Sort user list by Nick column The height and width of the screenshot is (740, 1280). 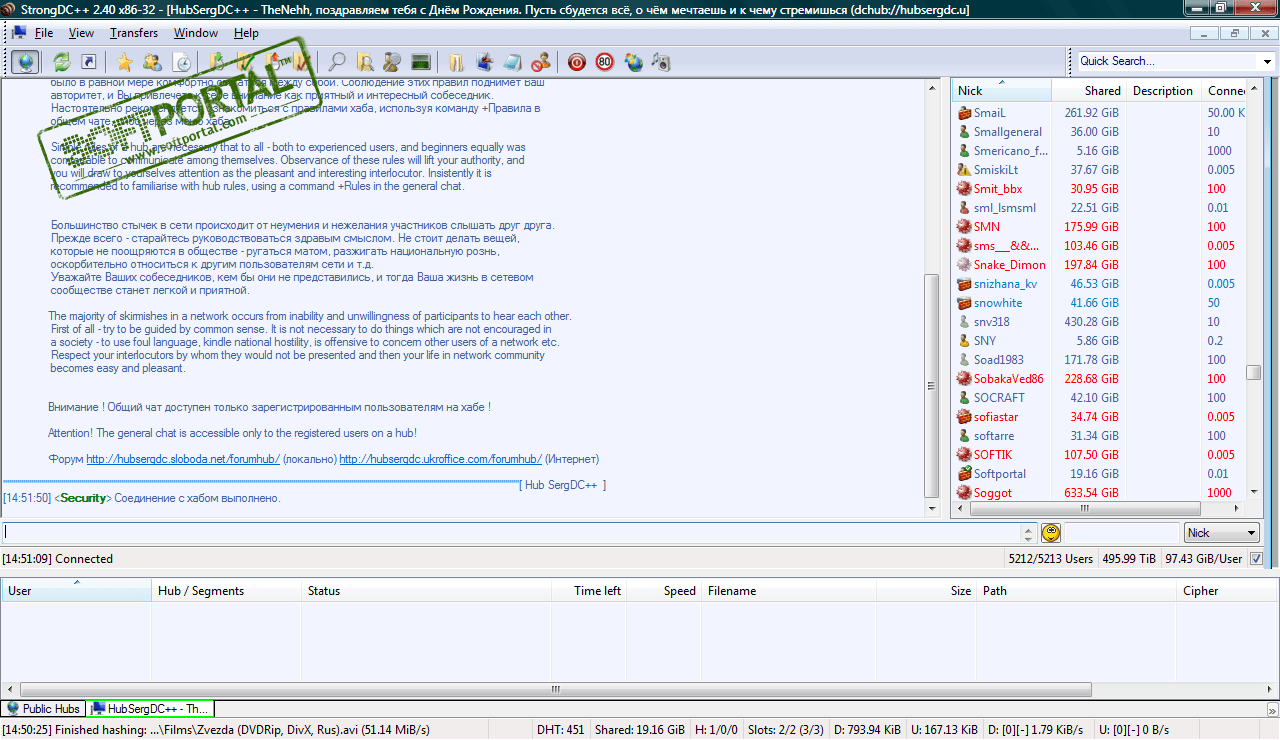pyautogui.click(x=1001, y=90)
